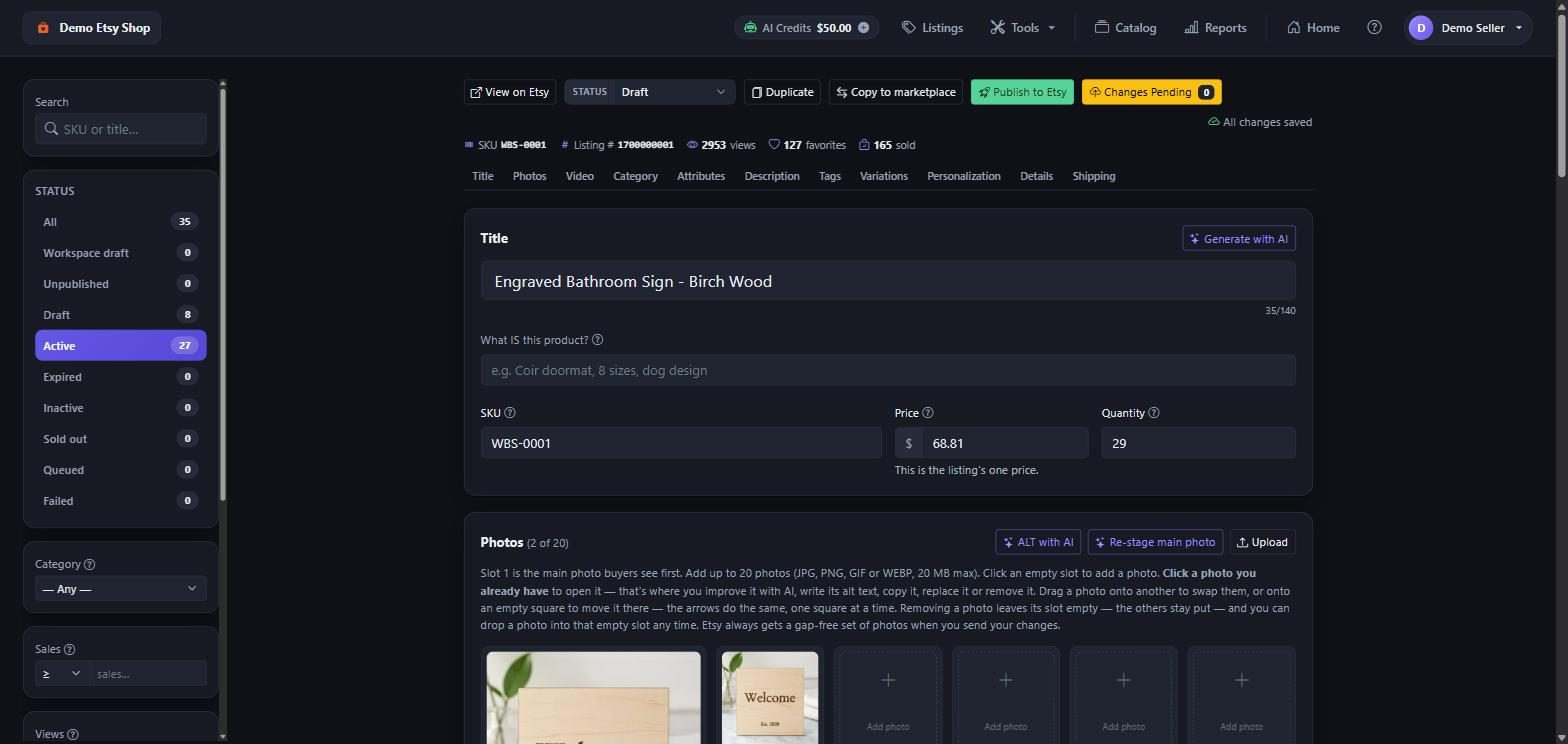
Task: Click the Category filter help icon
Action: coord(90,565)
